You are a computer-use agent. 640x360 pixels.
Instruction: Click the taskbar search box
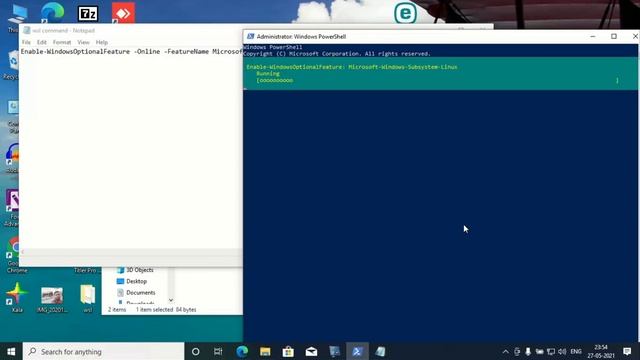[x=103, y=351]
